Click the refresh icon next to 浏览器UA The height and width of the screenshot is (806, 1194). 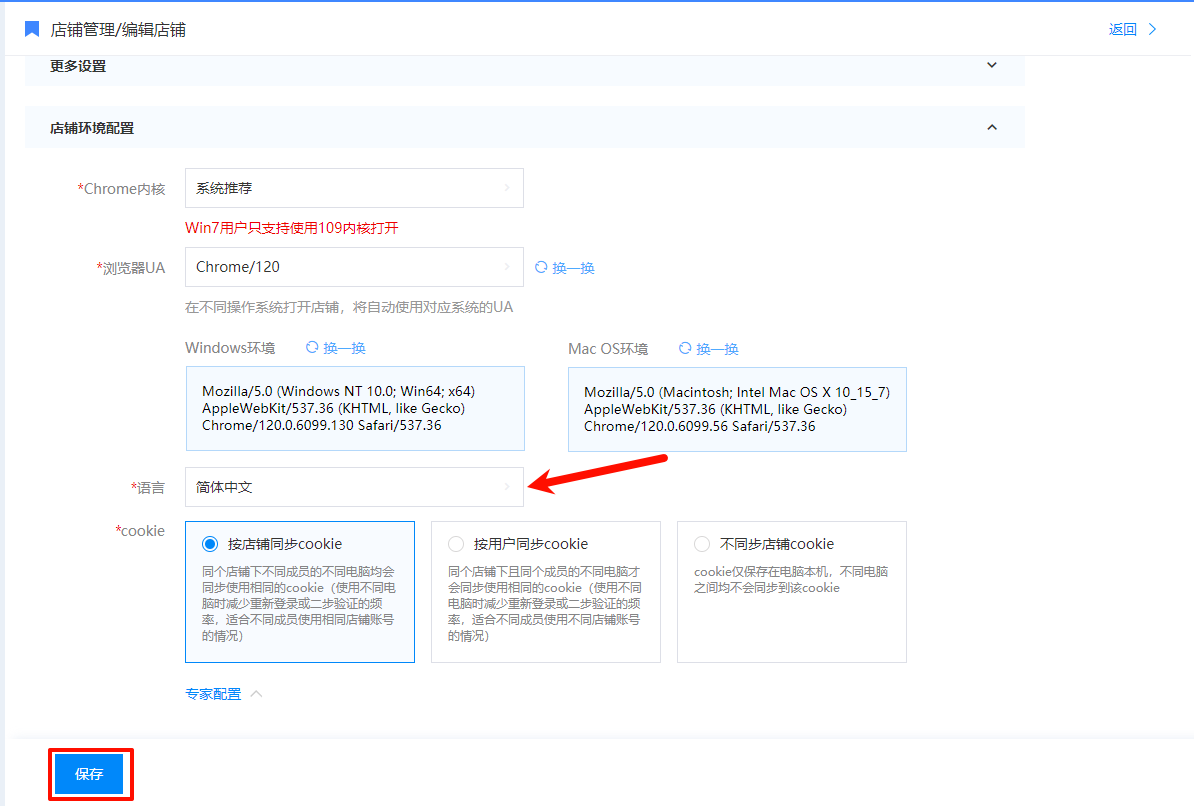tap(541, 267)
